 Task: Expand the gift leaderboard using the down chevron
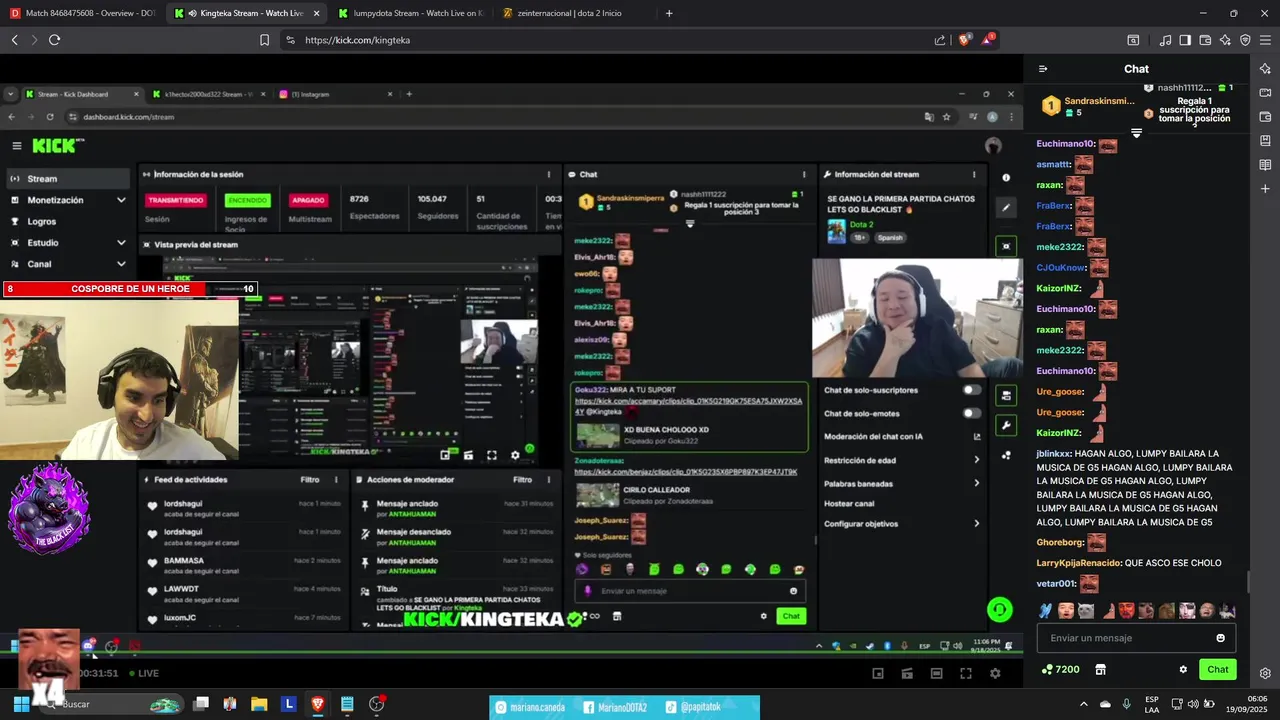(1136, 134)
